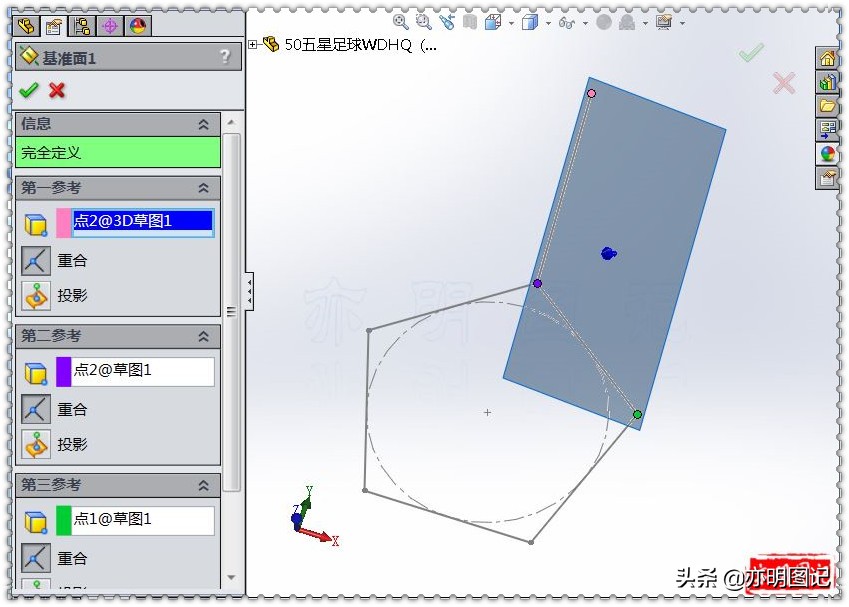Image resolution: width=849 pixels, height=607 pixels.
Task: Click the View Orientation cube icon
Action: tap(491, 22)
